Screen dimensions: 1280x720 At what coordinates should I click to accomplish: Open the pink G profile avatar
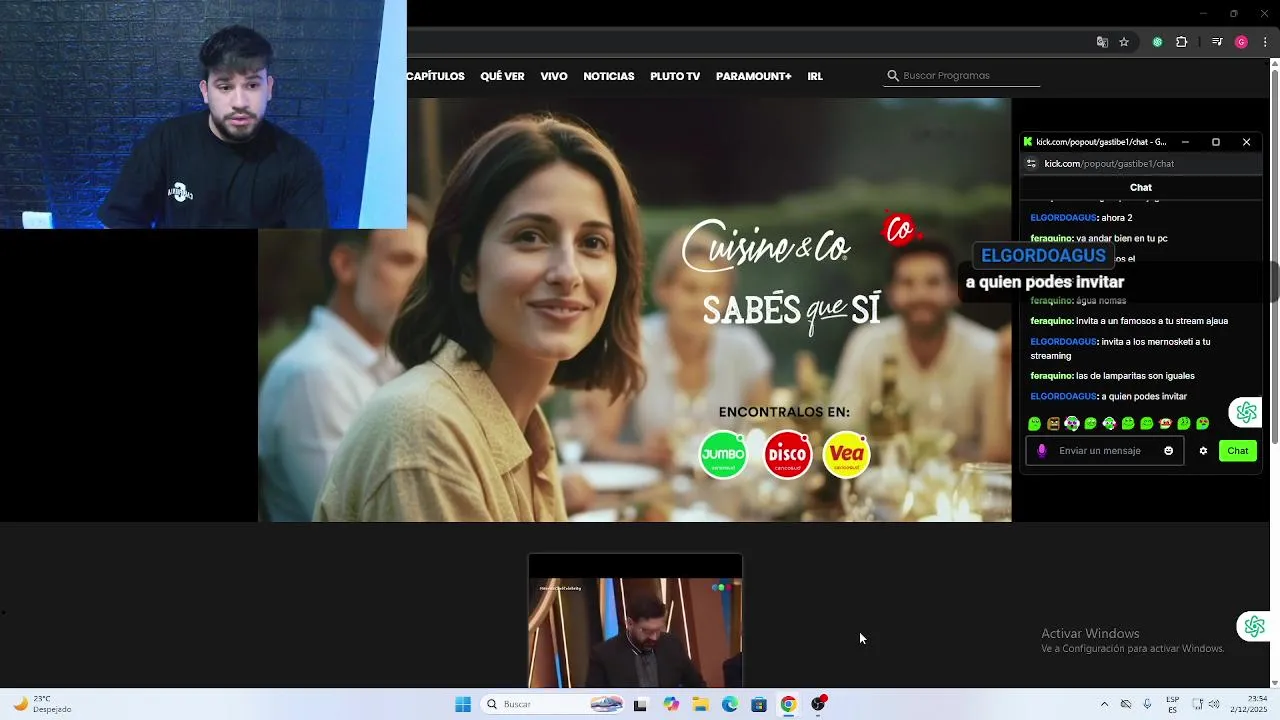[x=1241, y=42]
